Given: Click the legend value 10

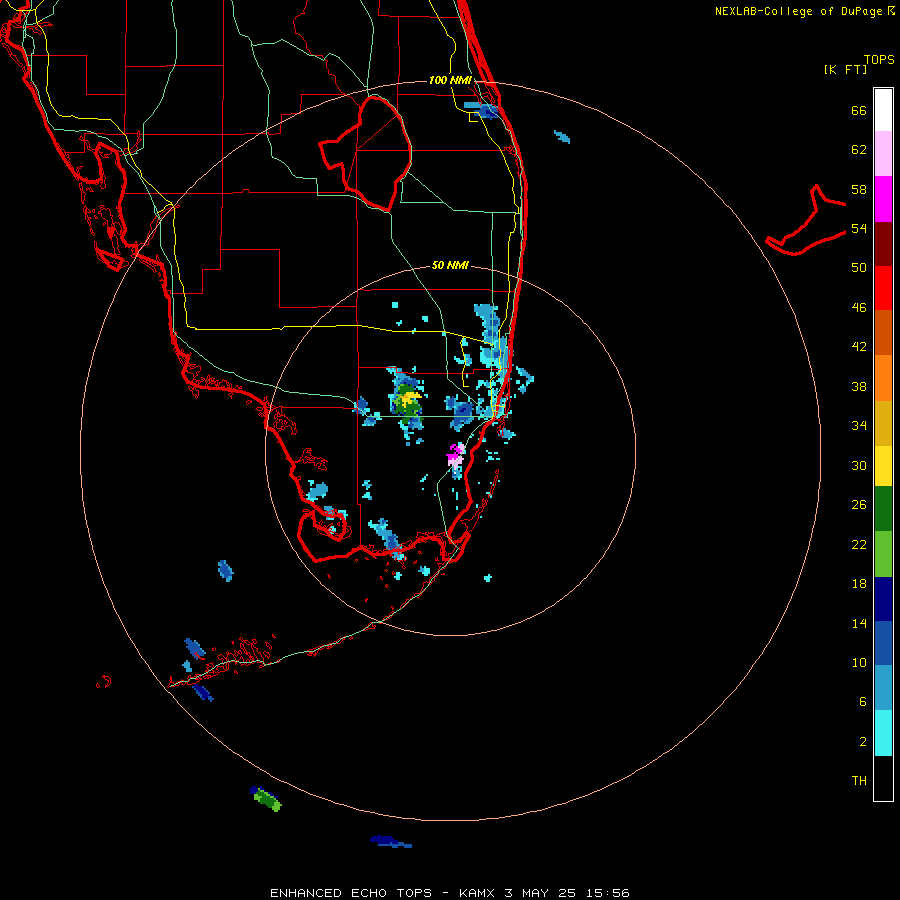Looking at the screenshot, I should tap(859, 663).
